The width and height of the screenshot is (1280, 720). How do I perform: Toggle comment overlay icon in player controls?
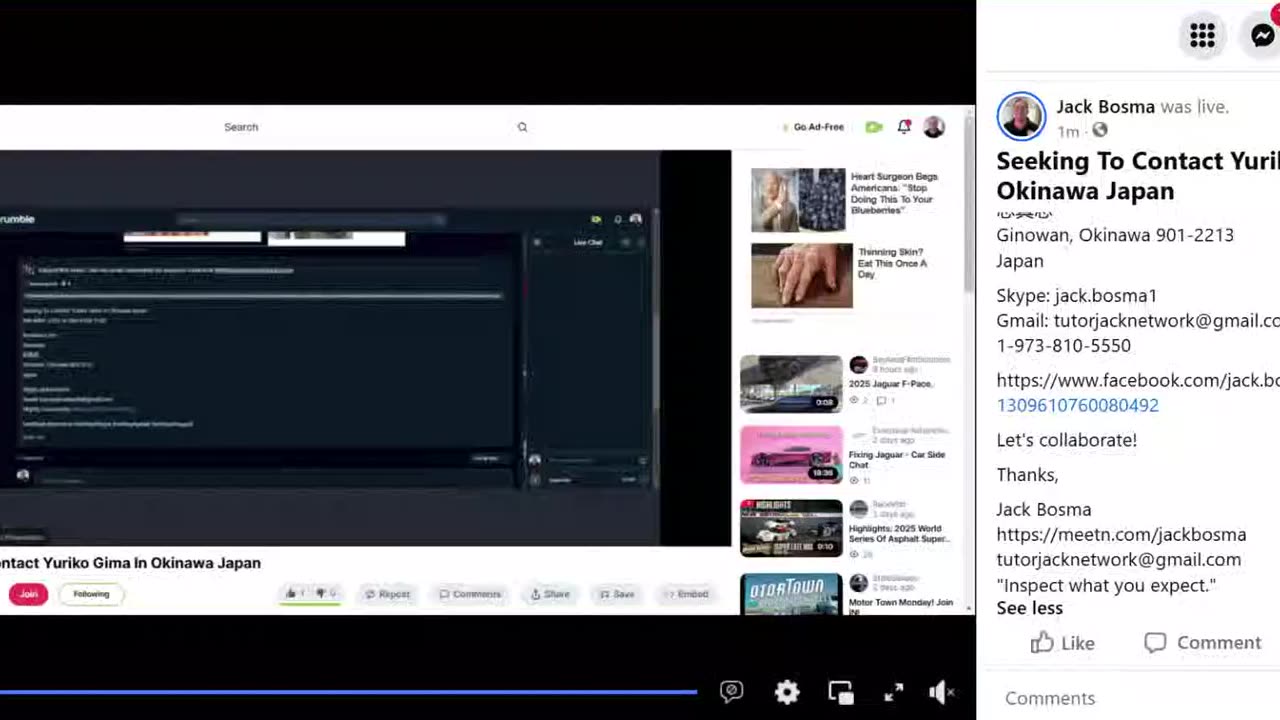731,692
